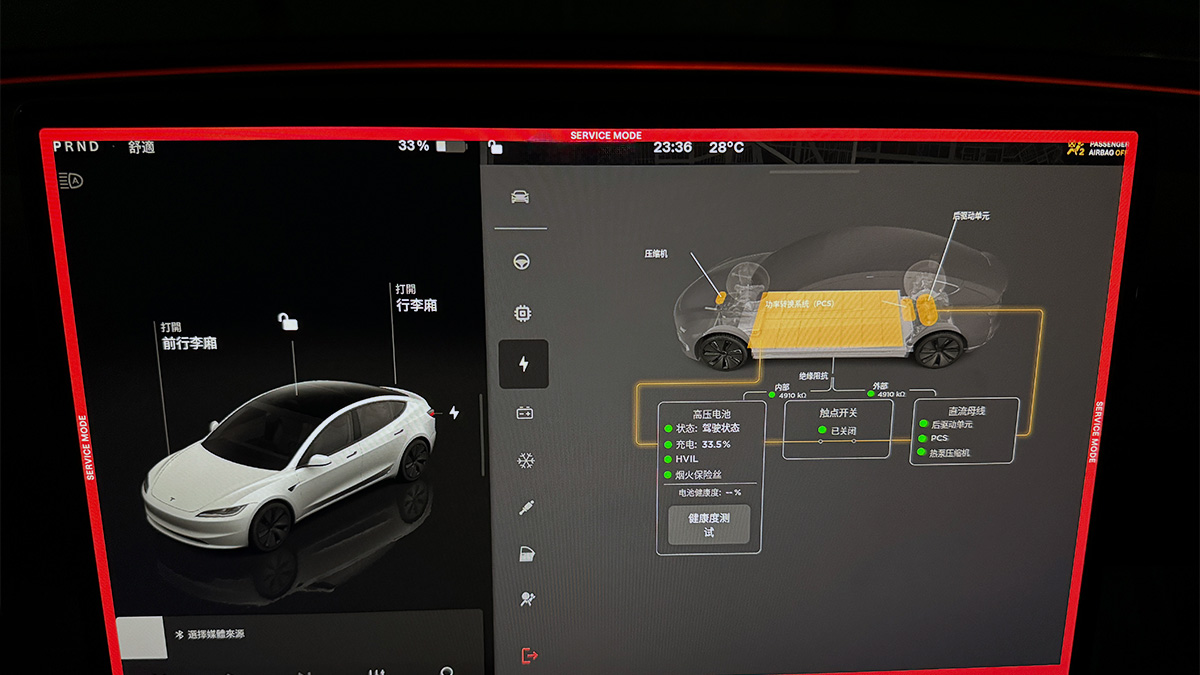Open the thermal snowflake sidebar section

point(525,461)
